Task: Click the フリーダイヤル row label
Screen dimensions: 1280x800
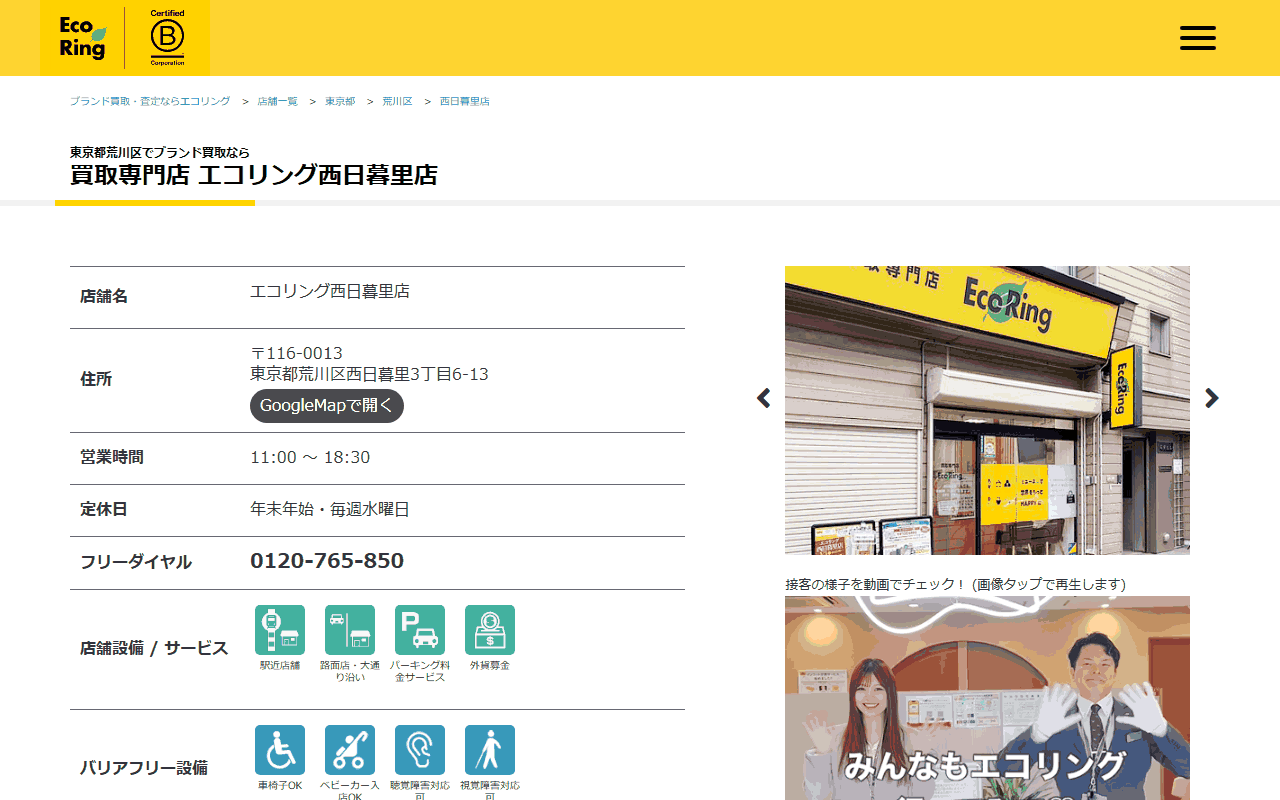Action: (x=136, y=562)
